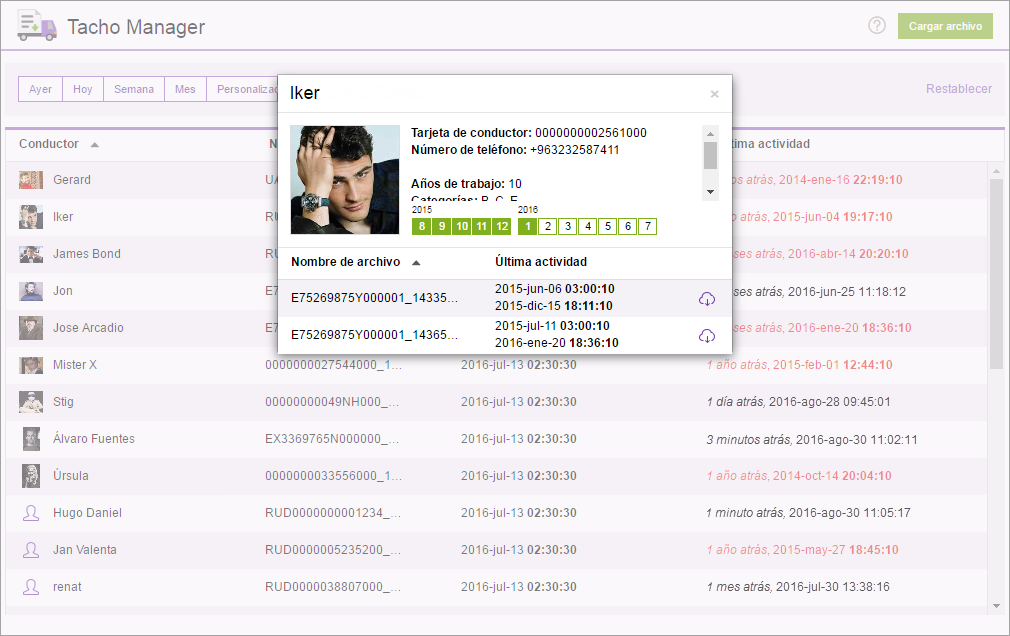Viewport: 1010px width, 636px height.
Task: Switch to the Semana tab
Action: tap(134, 89)
